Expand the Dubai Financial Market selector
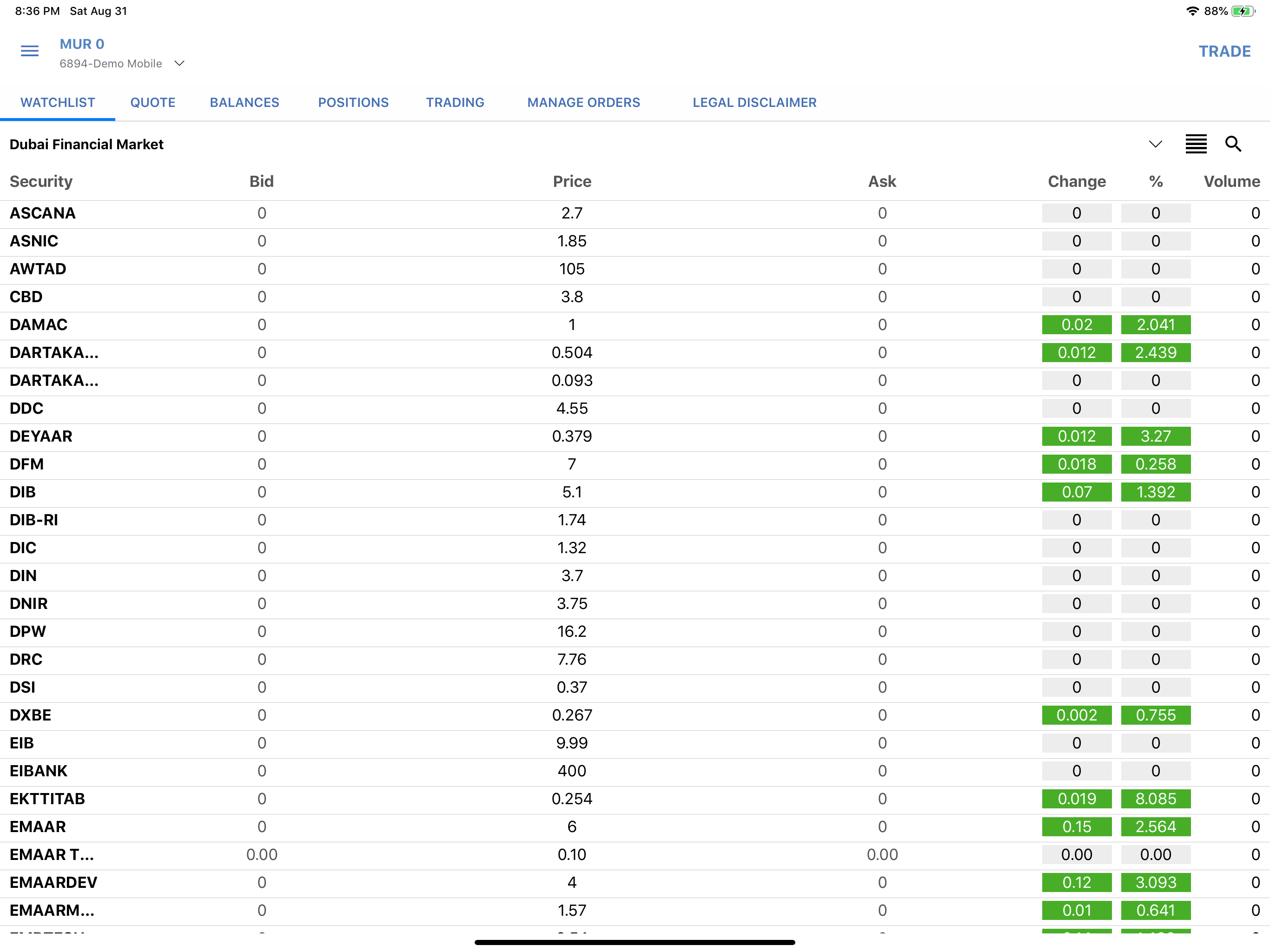Screen dimensions: 1270x952 [x=1155, y=144]
